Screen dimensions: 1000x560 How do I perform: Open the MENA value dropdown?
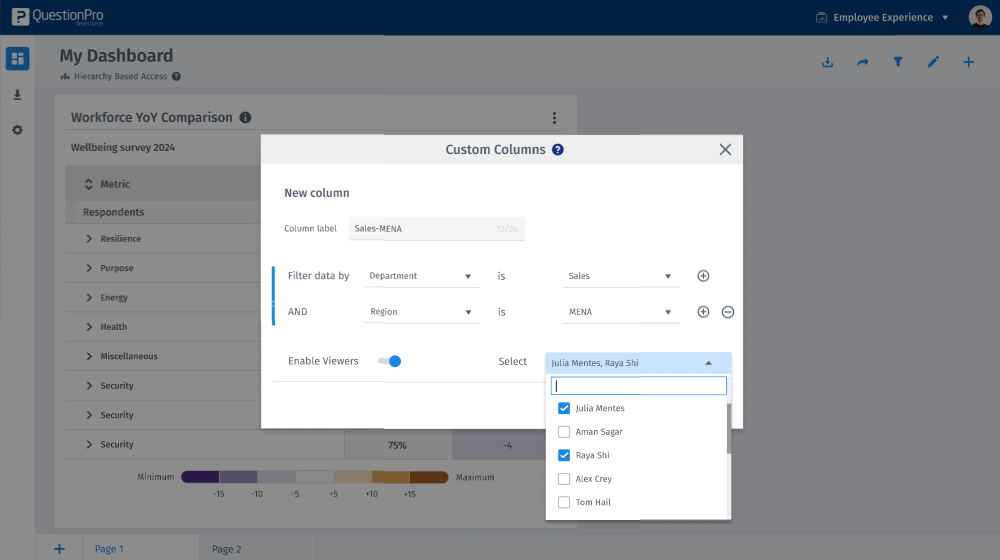621,312
